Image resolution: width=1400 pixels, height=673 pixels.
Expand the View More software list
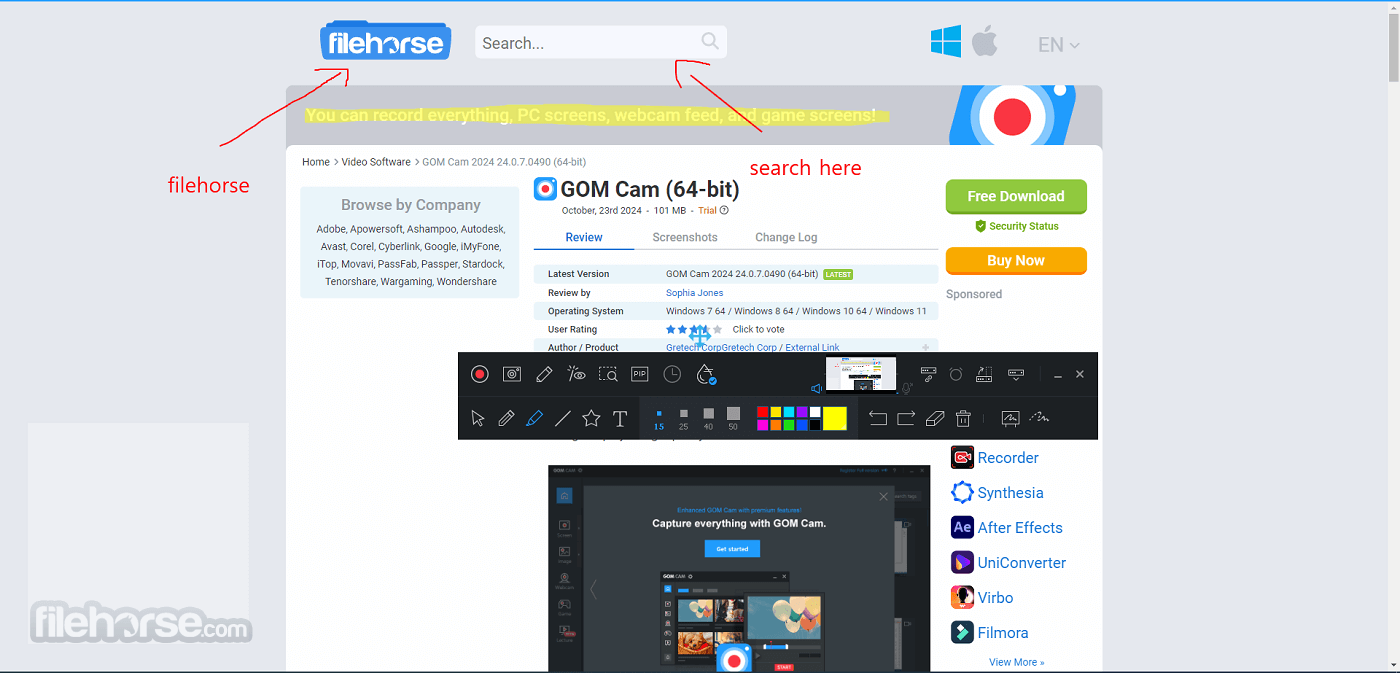(1016, 662)
